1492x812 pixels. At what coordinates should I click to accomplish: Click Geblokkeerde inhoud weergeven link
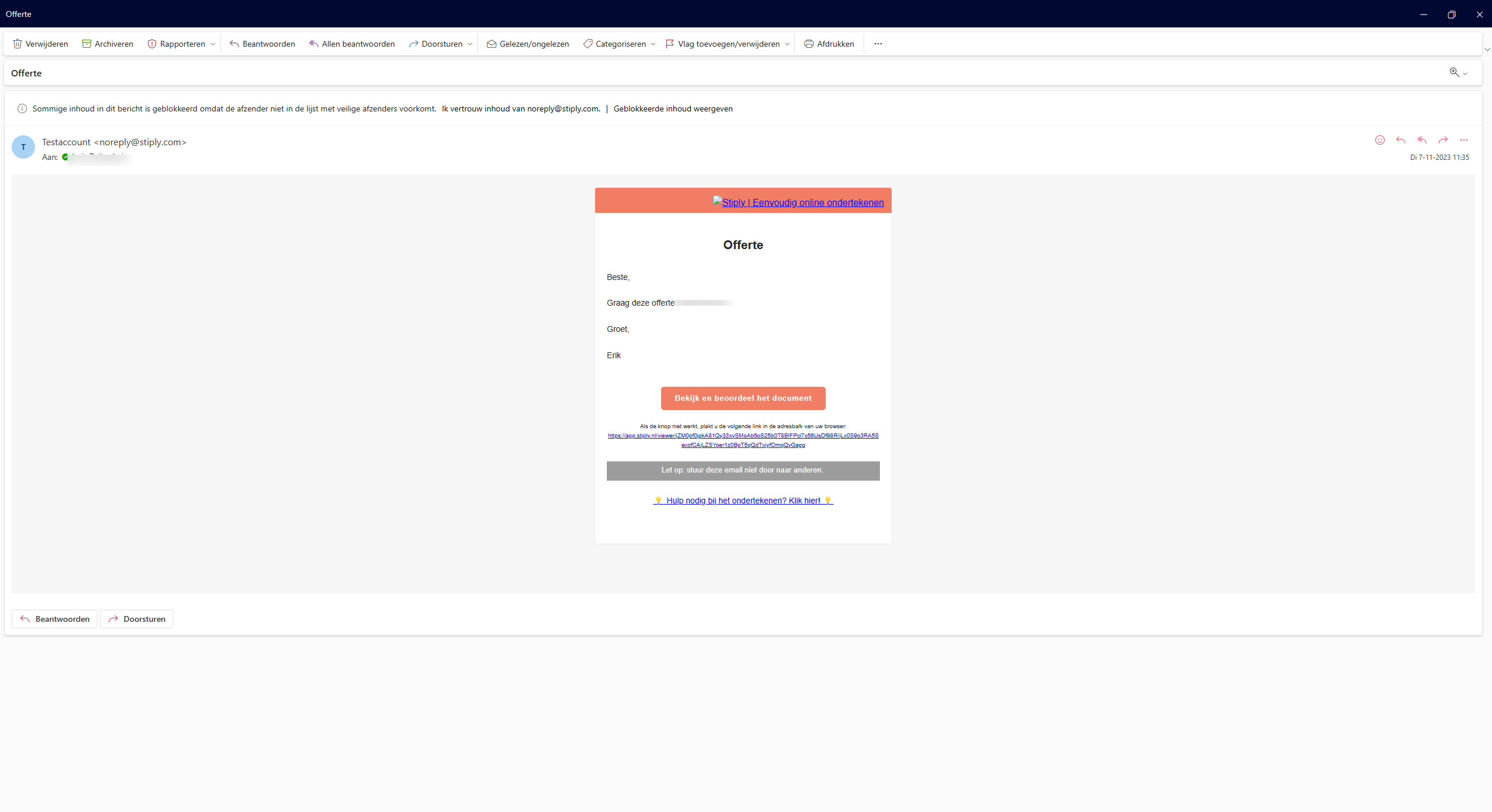(673, 108)
